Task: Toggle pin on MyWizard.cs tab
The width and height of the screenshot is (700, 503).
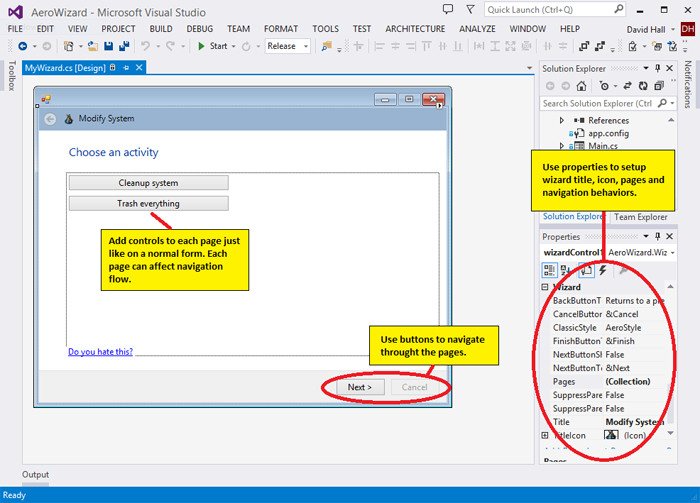Action: point(126,67)
